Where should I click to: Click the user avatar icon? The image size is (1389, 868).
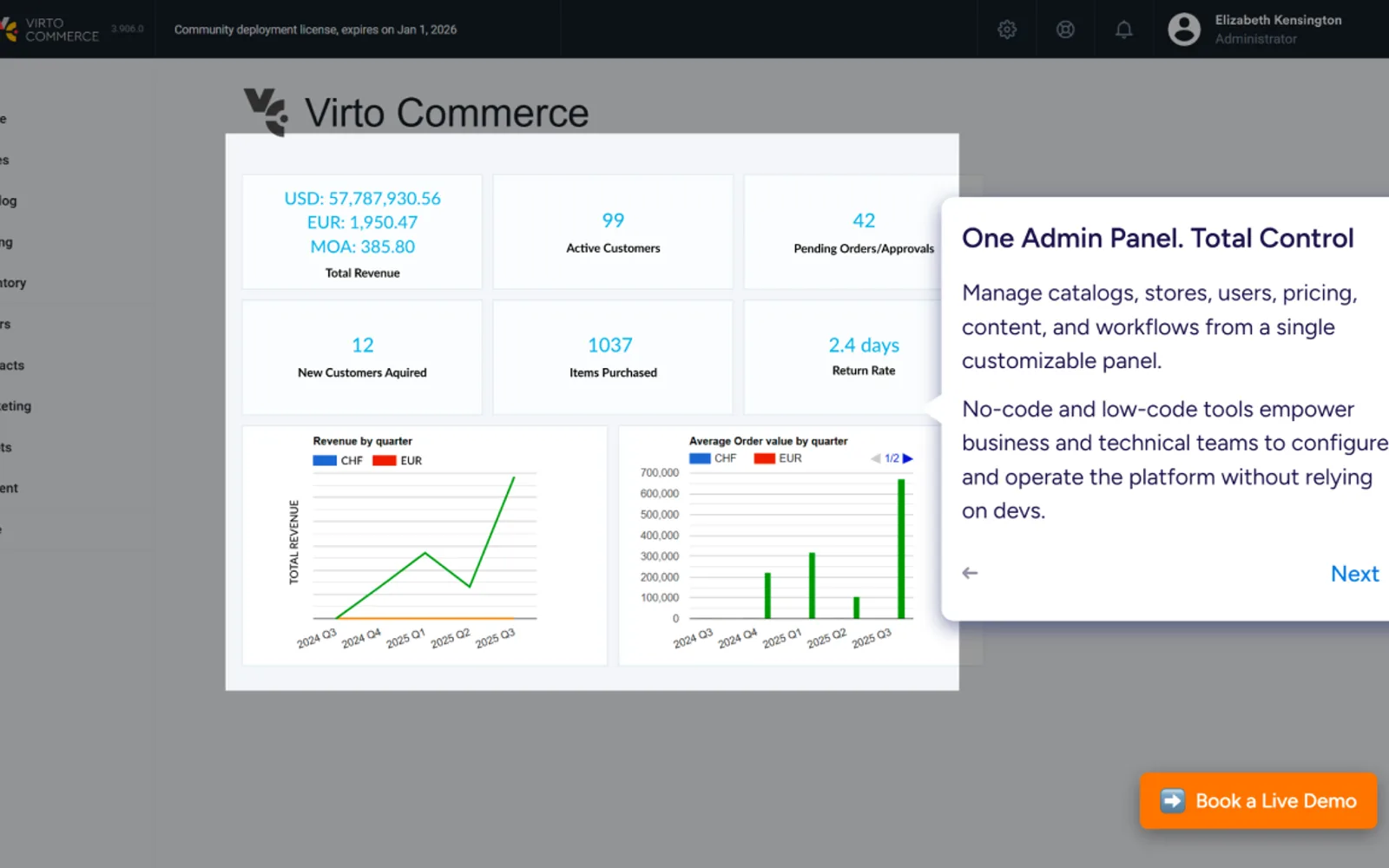1184,30
